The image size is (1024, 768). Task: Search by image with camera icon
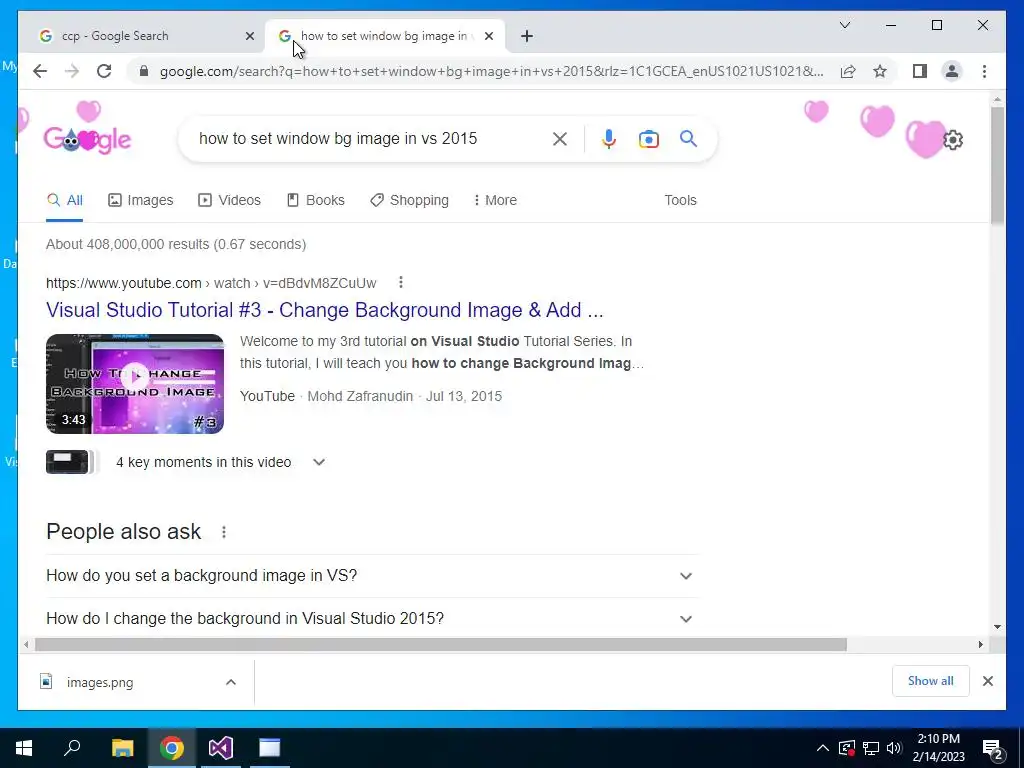click(x=648, y=139)
